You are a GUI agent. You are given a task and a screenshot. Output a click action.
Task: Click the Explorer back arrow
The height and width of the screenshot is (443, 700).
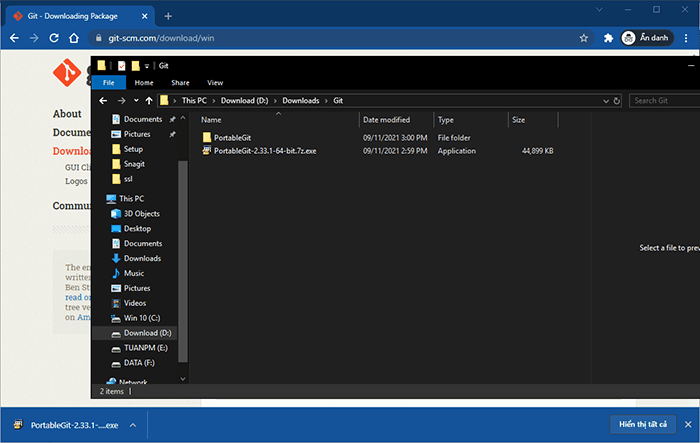pyautogui.click(x=104, y=100)
